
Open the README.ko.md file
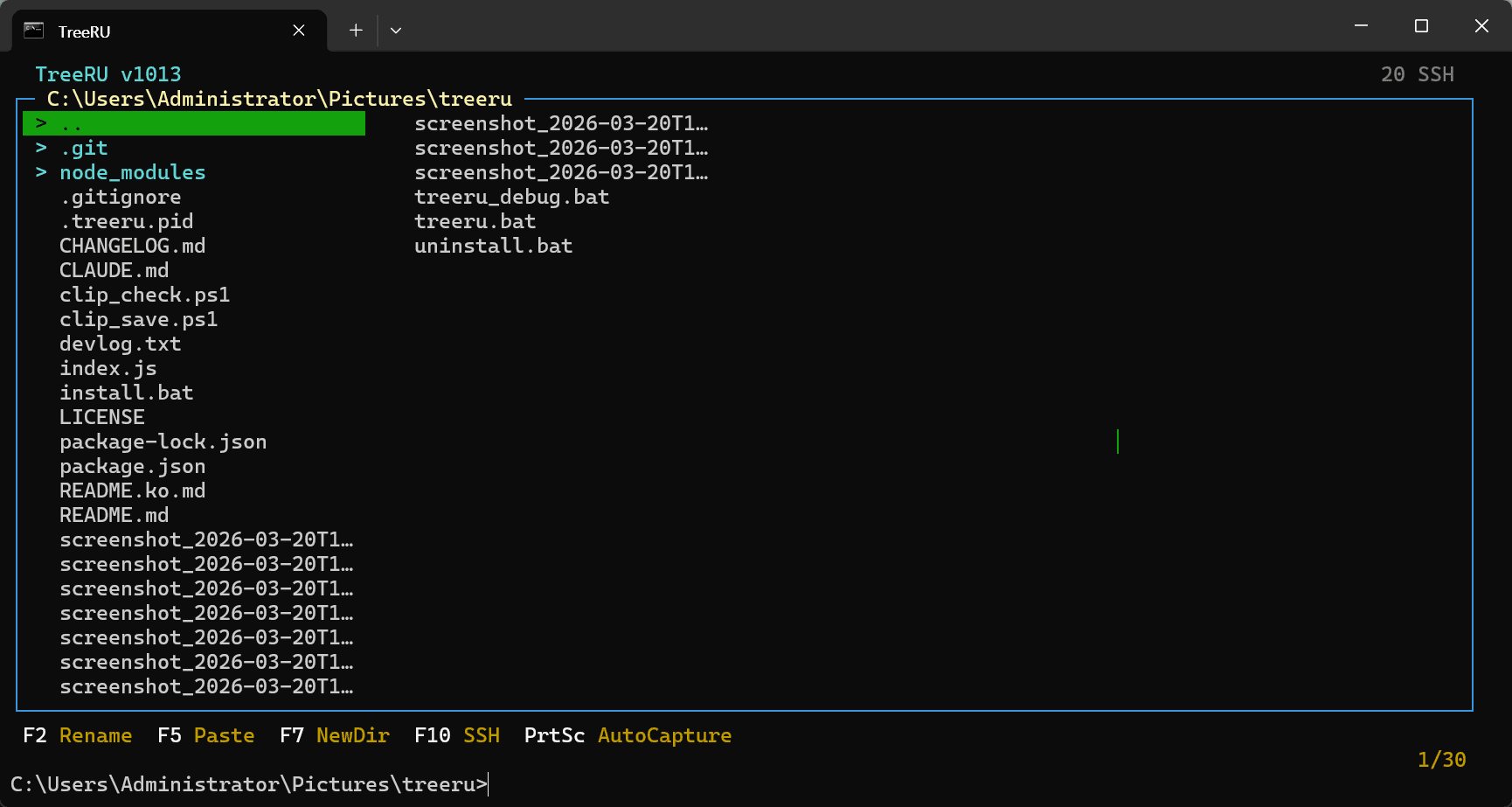(132, 490)
